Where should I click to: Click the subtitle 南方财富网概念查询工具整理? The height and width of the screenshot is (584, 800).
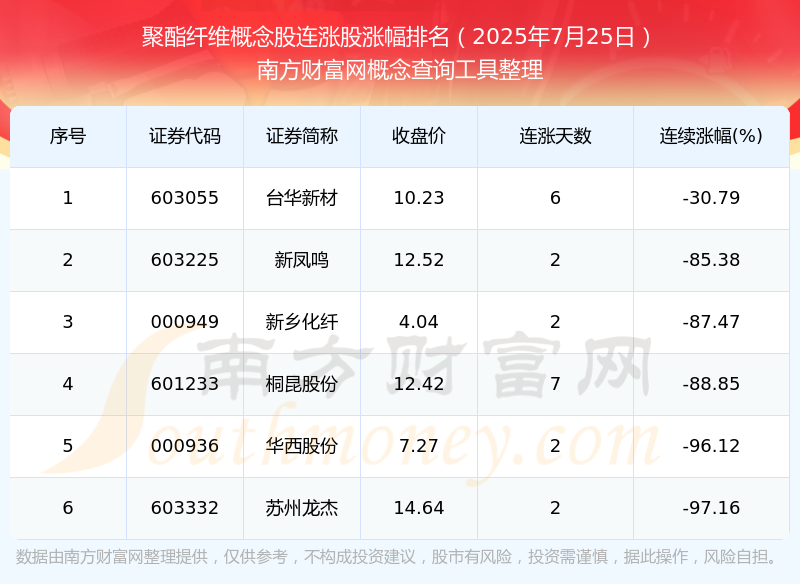[400, 70]
